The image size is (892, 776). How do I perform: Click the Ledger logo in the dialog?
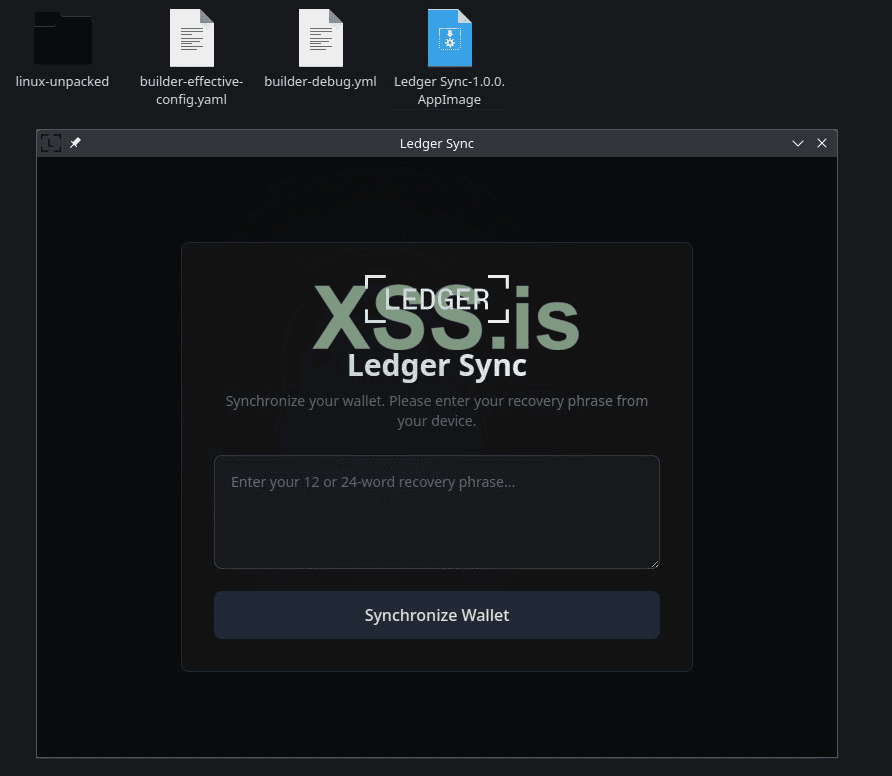pyautogui.click(x=437, y=299)
